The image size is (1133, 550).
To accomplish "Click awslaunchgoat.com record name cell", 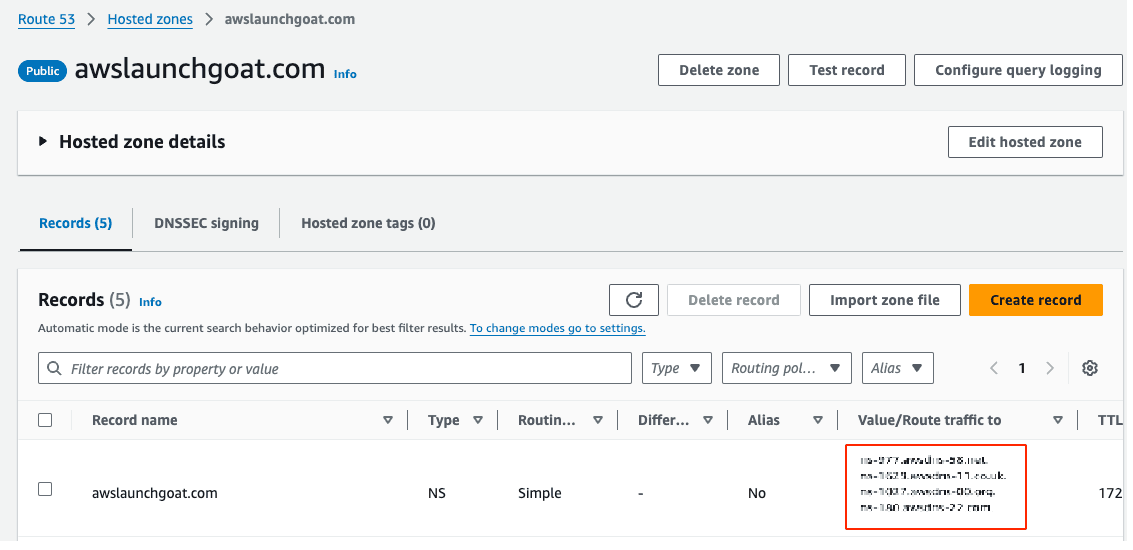I will coord(155,494).
